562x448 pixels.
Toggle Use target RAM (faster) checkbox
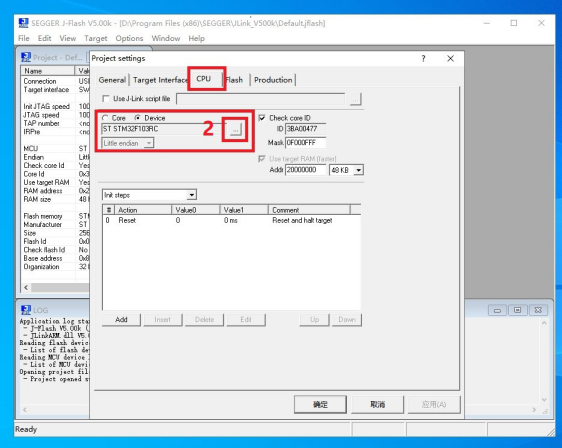click(x=262, y=158)
